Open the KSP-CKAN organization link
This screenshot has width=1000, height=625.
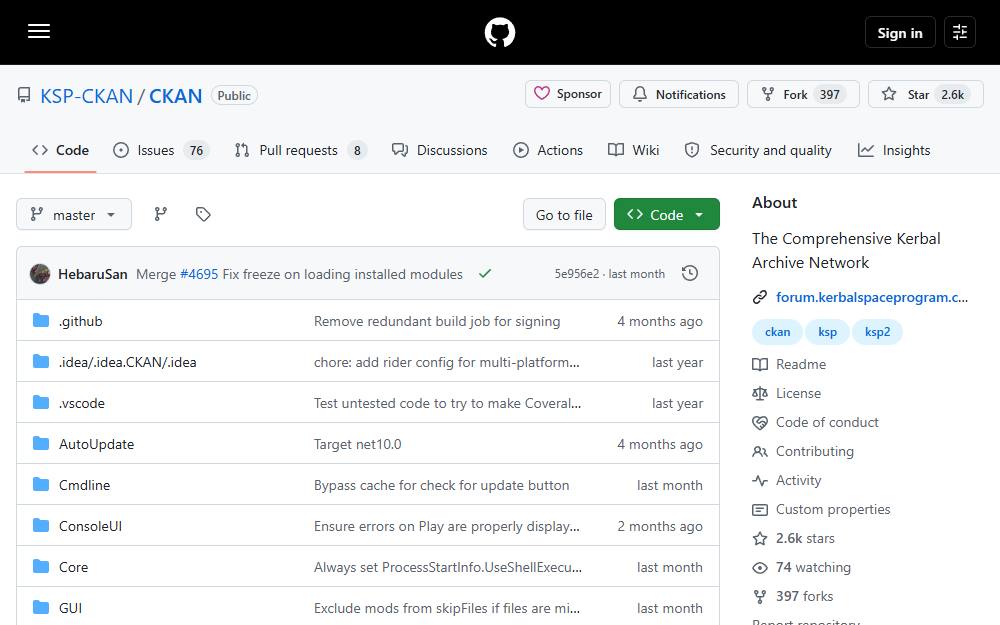tap(87, 96)
